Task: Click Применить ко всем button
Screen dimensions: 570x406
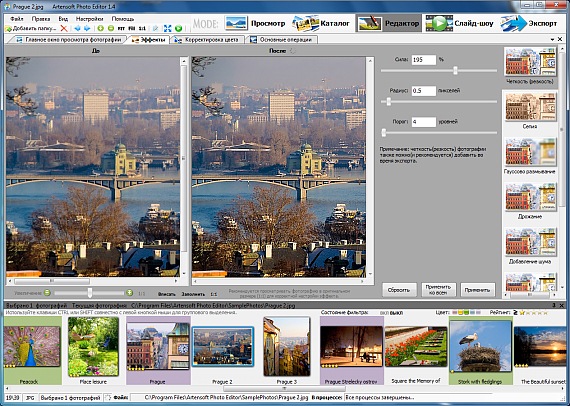Action: tap(438, 290)
